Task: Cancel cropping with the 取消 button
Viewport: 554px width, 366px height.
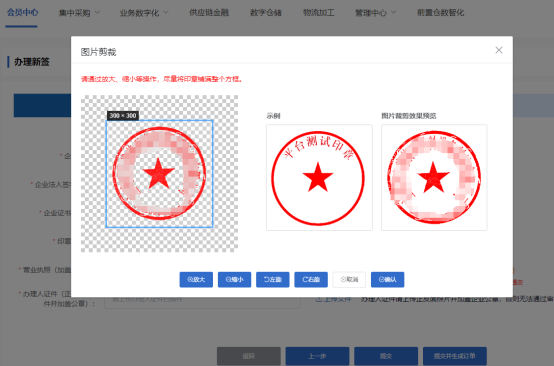Action: click(x=349, y=279)
